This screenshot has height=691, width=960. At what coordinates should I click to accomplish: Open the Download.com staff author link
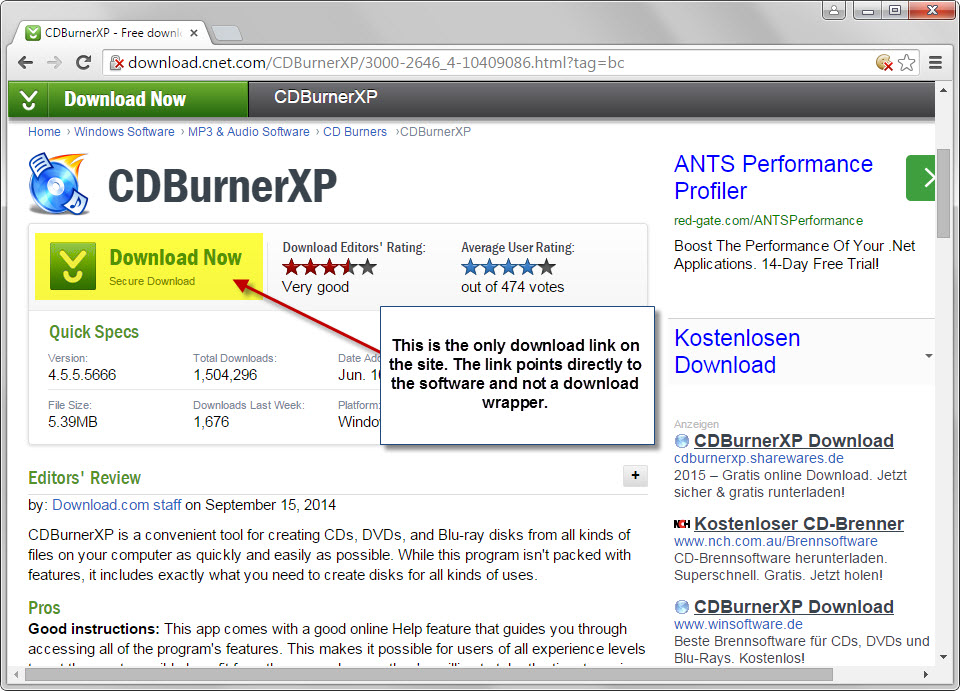point(117,505)
